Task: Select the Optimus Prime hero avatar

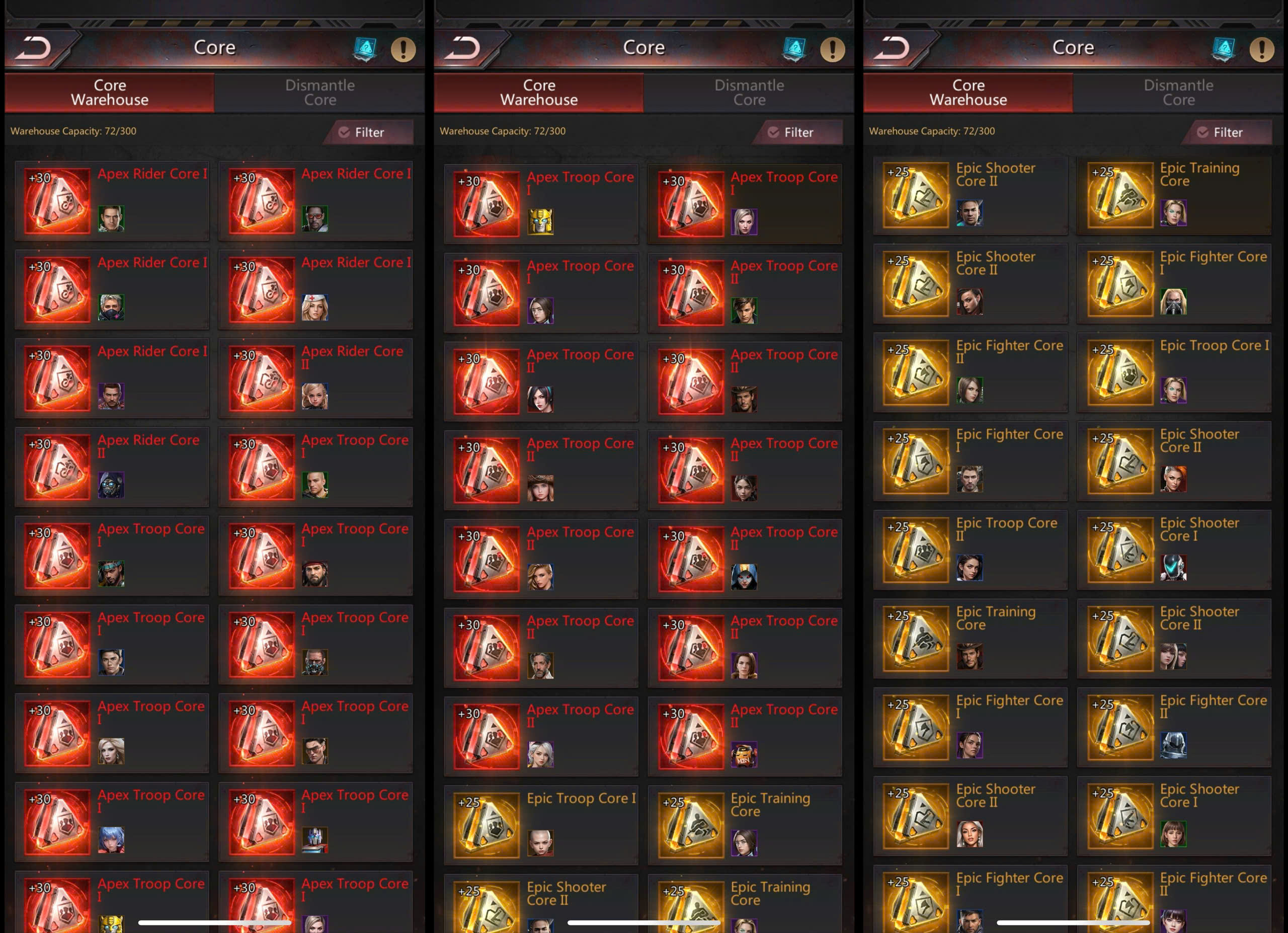Action: [x=315, y=840]
